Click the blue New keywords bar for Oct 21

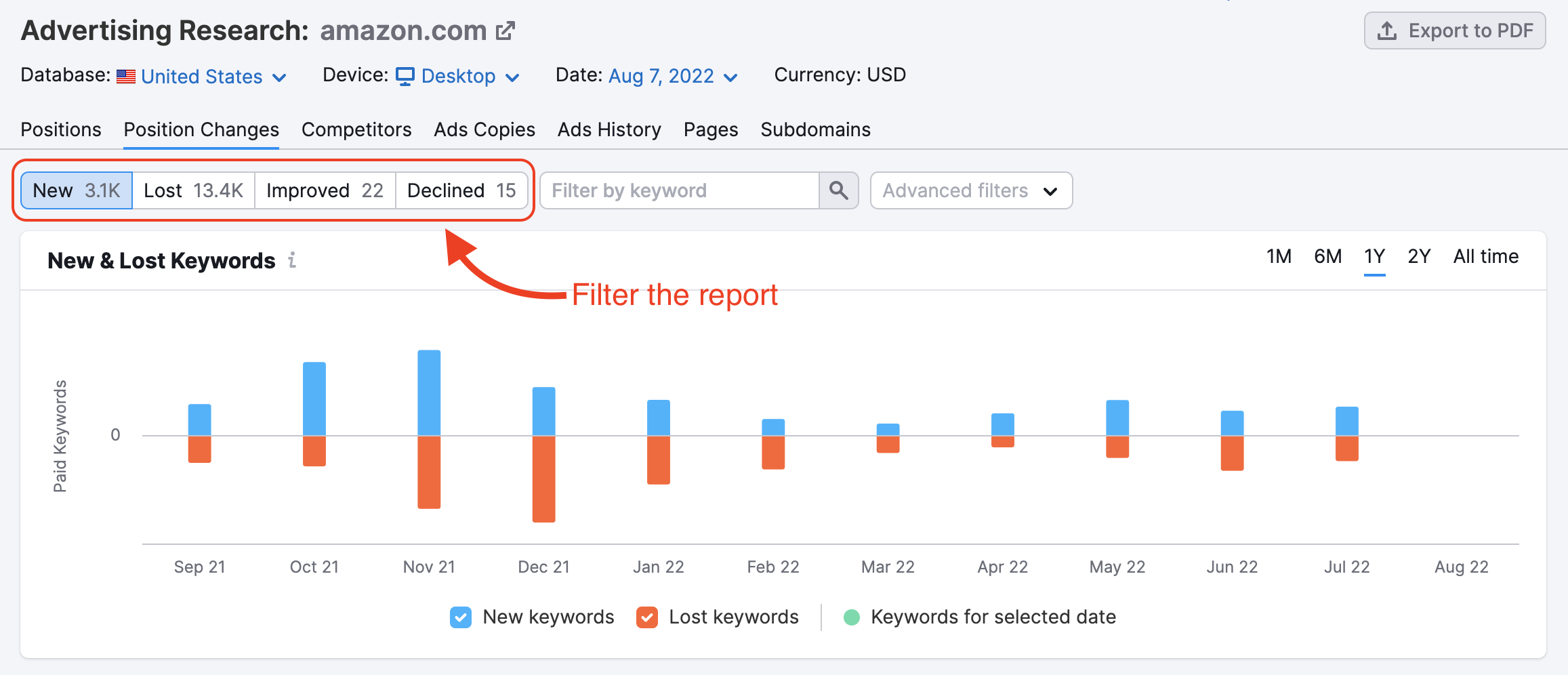314,399
